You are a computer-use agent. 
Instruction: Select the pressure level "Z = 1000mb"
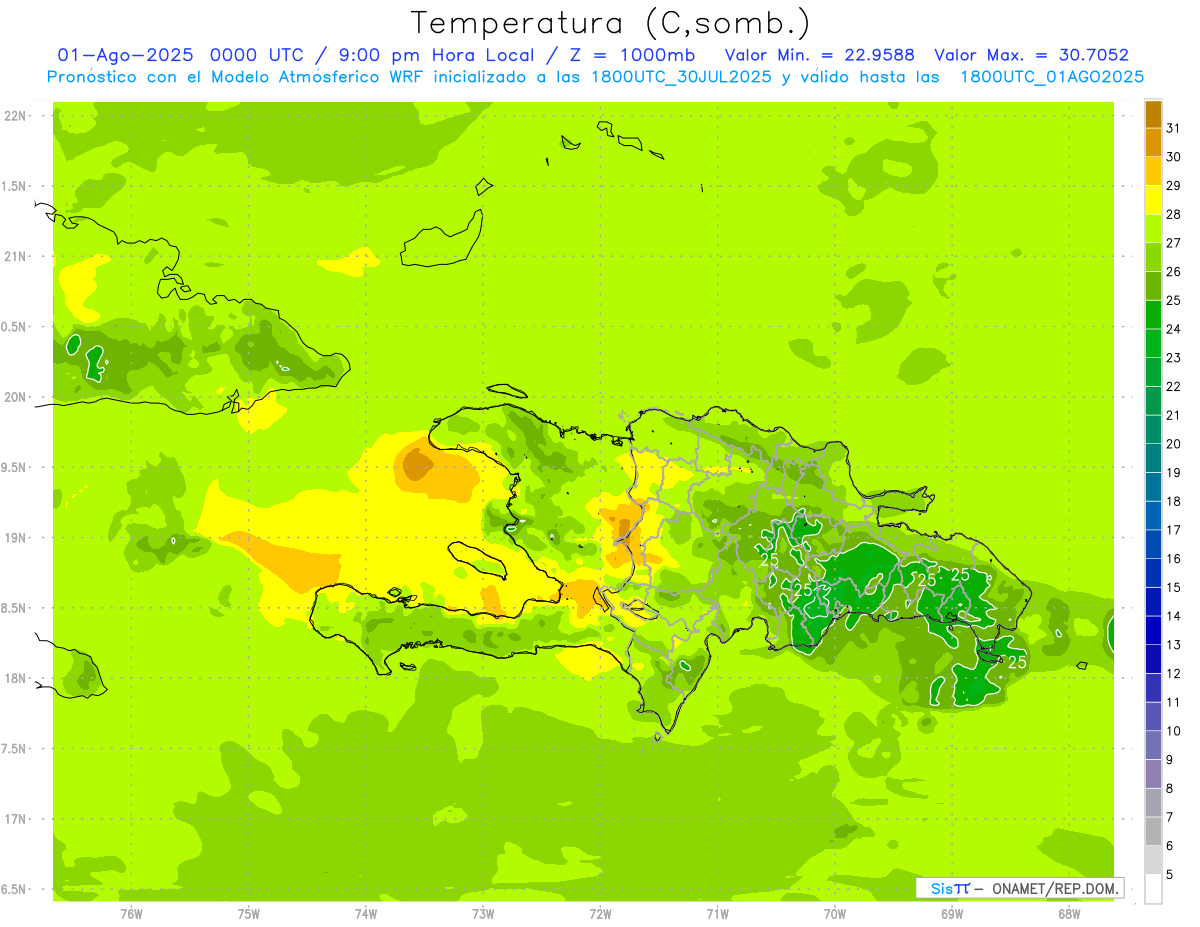pos(631,55)
